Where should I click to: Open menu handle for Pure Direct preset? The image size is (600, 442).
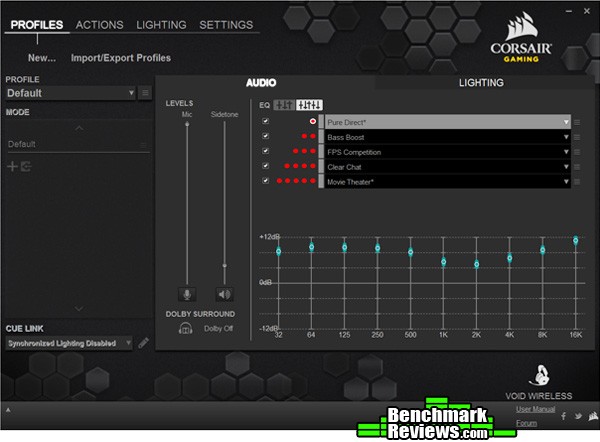pos(577,122)
